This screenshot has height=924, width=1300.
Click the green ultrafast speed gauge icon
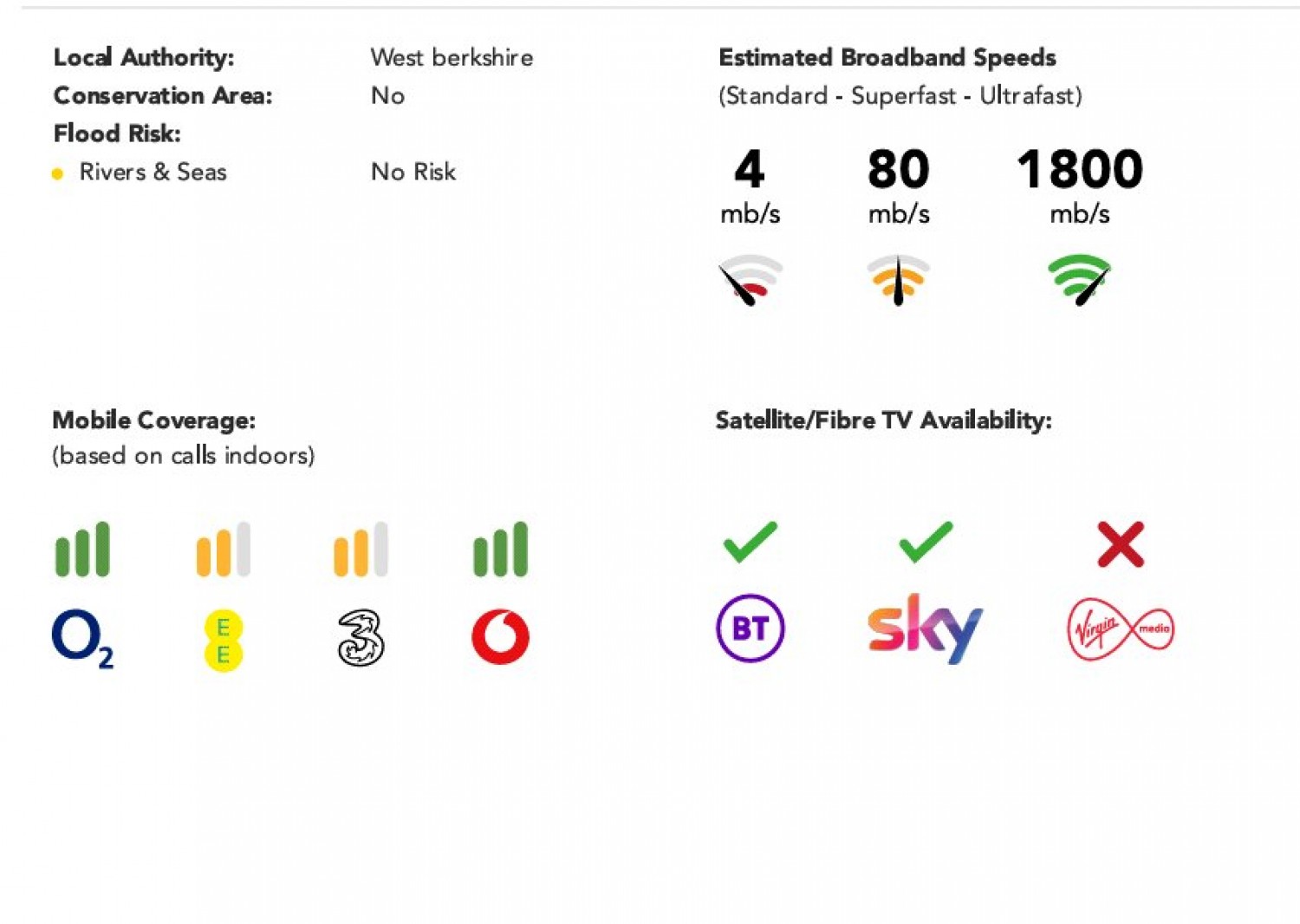pyautogui.click(x=1080, y=279)
